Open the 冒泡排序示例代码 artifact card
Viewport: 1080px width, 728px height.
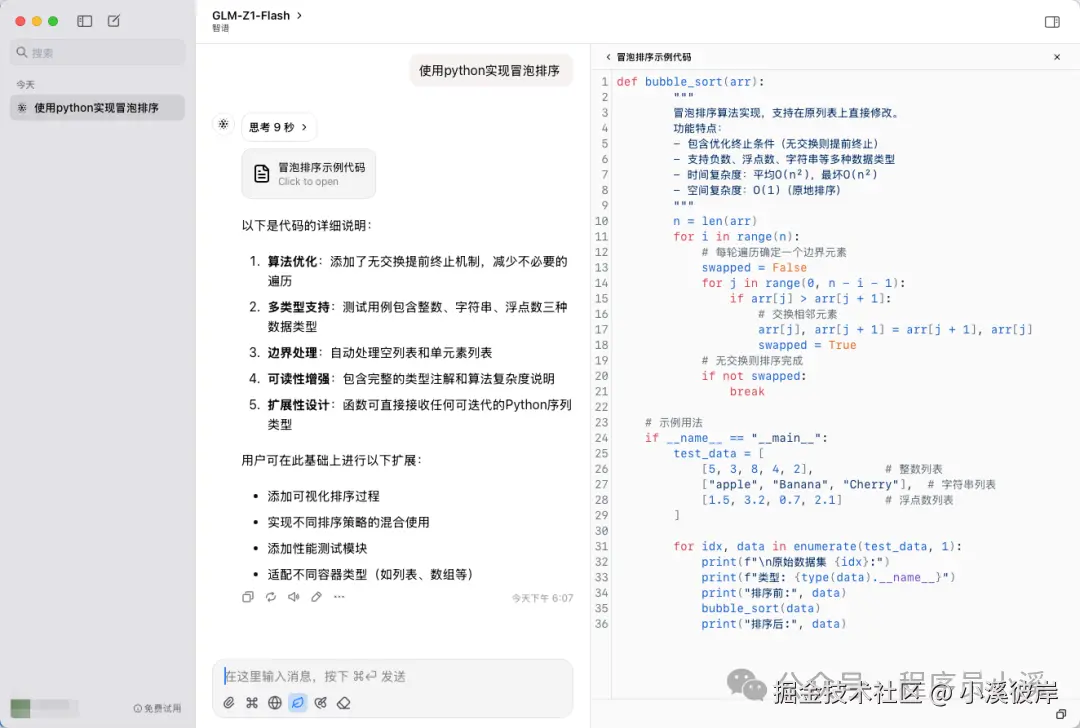(308, 173)
